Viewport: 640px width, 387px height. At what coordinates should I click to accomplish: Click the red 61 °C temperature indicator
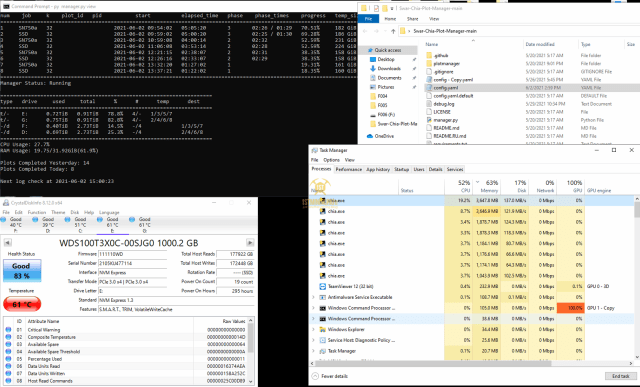pyautogui.click(x=22, y=304)
